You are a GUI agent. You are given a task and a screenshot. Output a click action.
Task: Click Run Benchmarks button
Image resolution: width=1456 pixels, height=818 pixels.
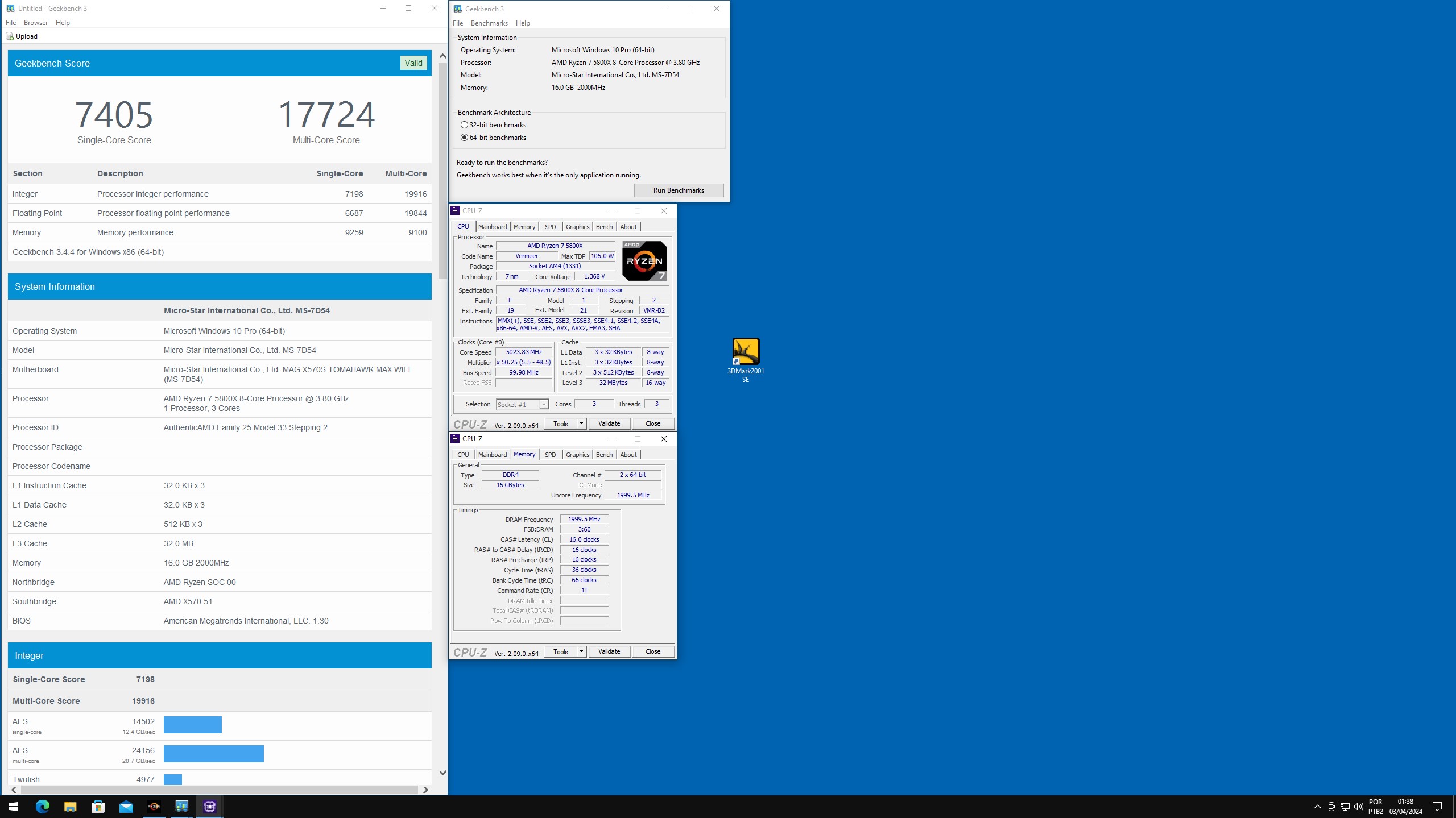[x=679, y=190]
